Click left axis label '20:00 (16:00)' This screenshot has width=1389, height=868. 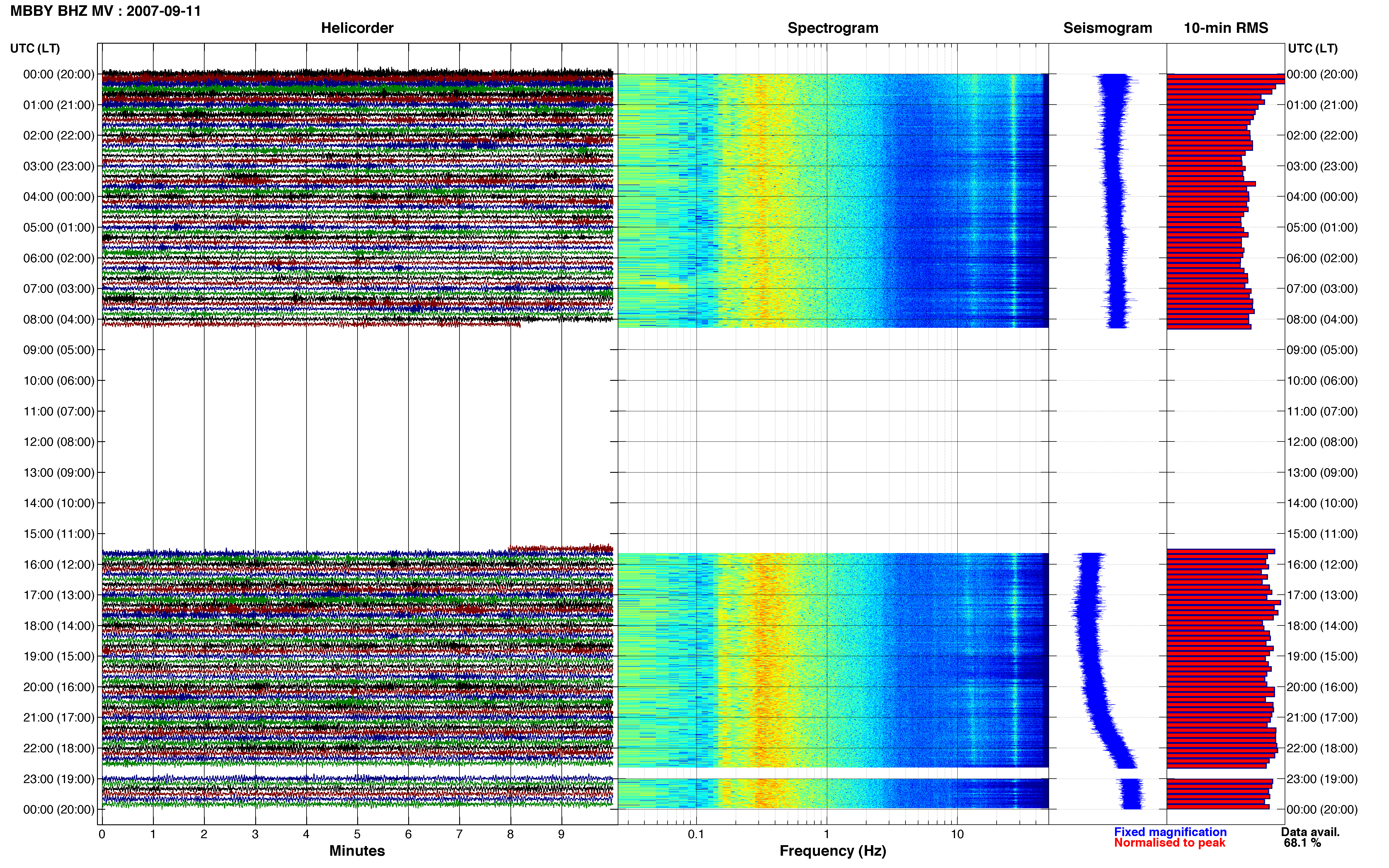tap(59, 687)
